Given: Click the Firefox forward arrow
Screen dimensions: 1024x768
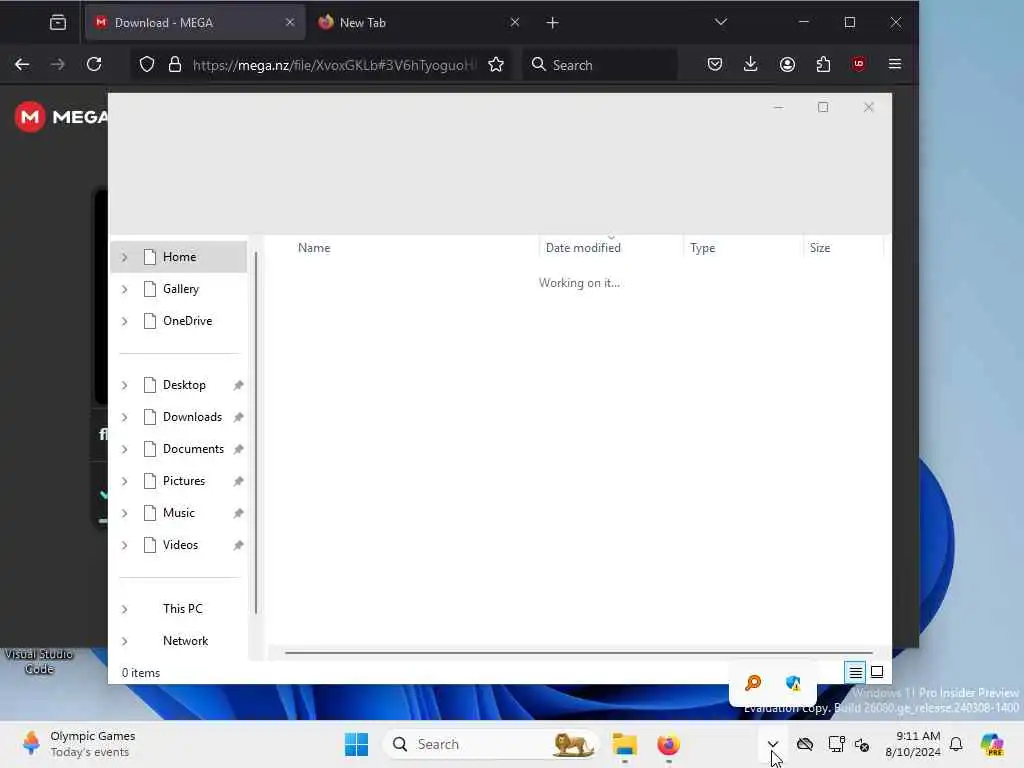Looking at the screenshot, I should click(x=57, y=64).
